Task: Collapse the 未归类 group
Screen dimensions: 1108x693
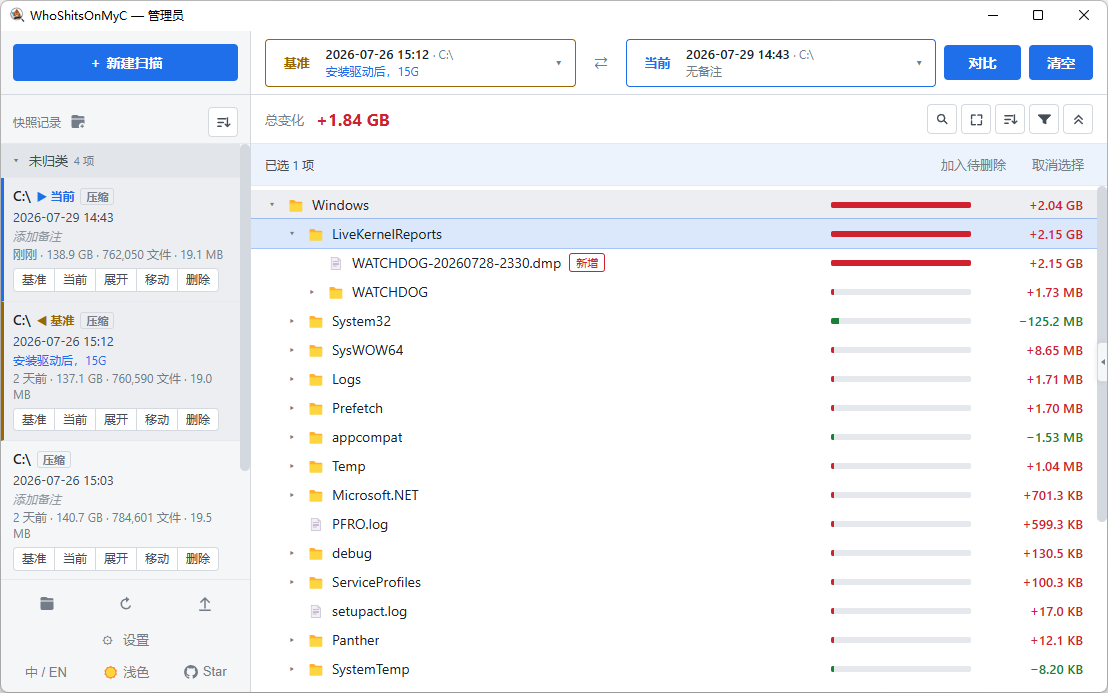Action: (x=16, y=161)
